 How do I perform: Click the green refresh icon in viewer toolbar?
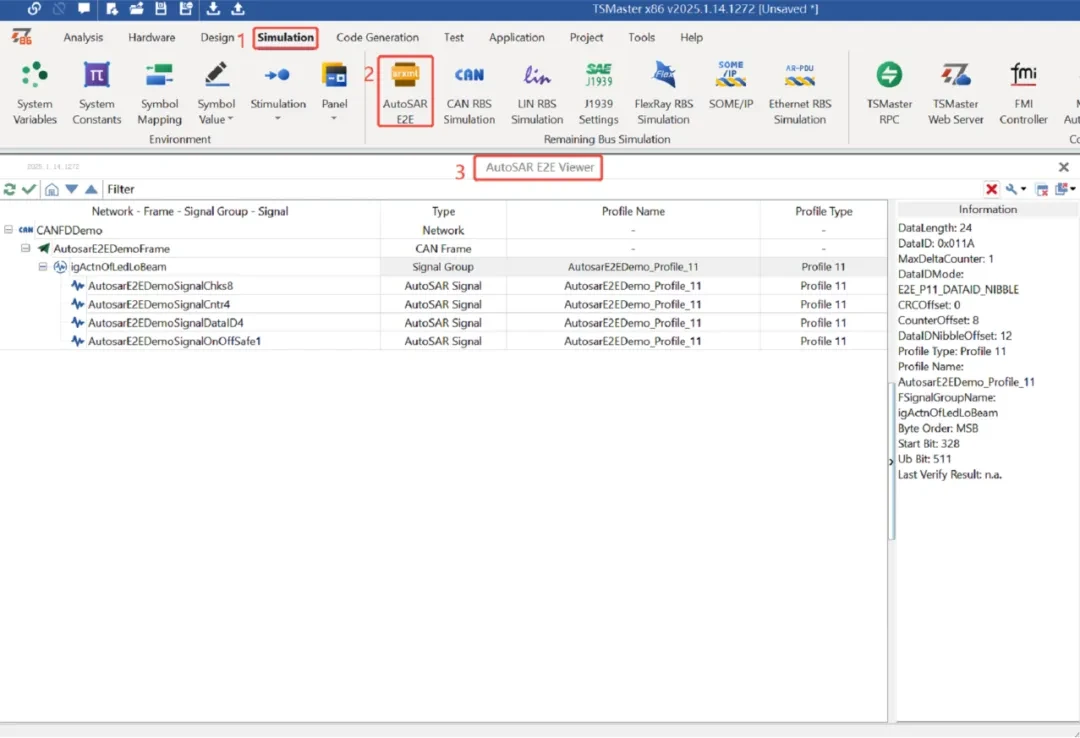[x=10, y=189]
